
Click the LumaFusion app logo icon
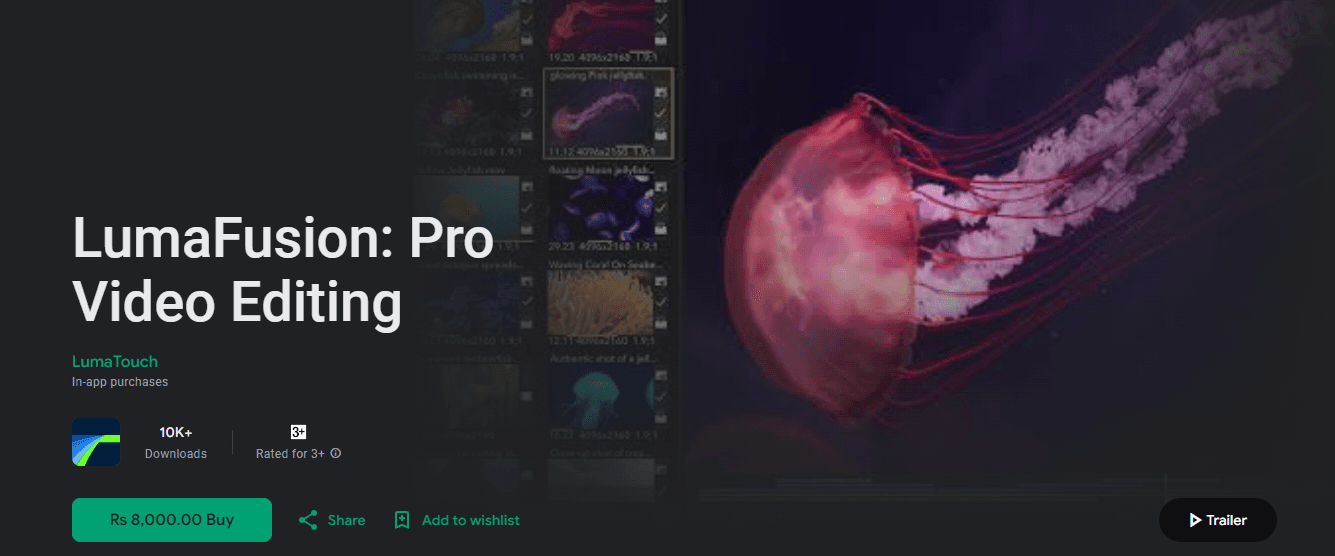96,442
